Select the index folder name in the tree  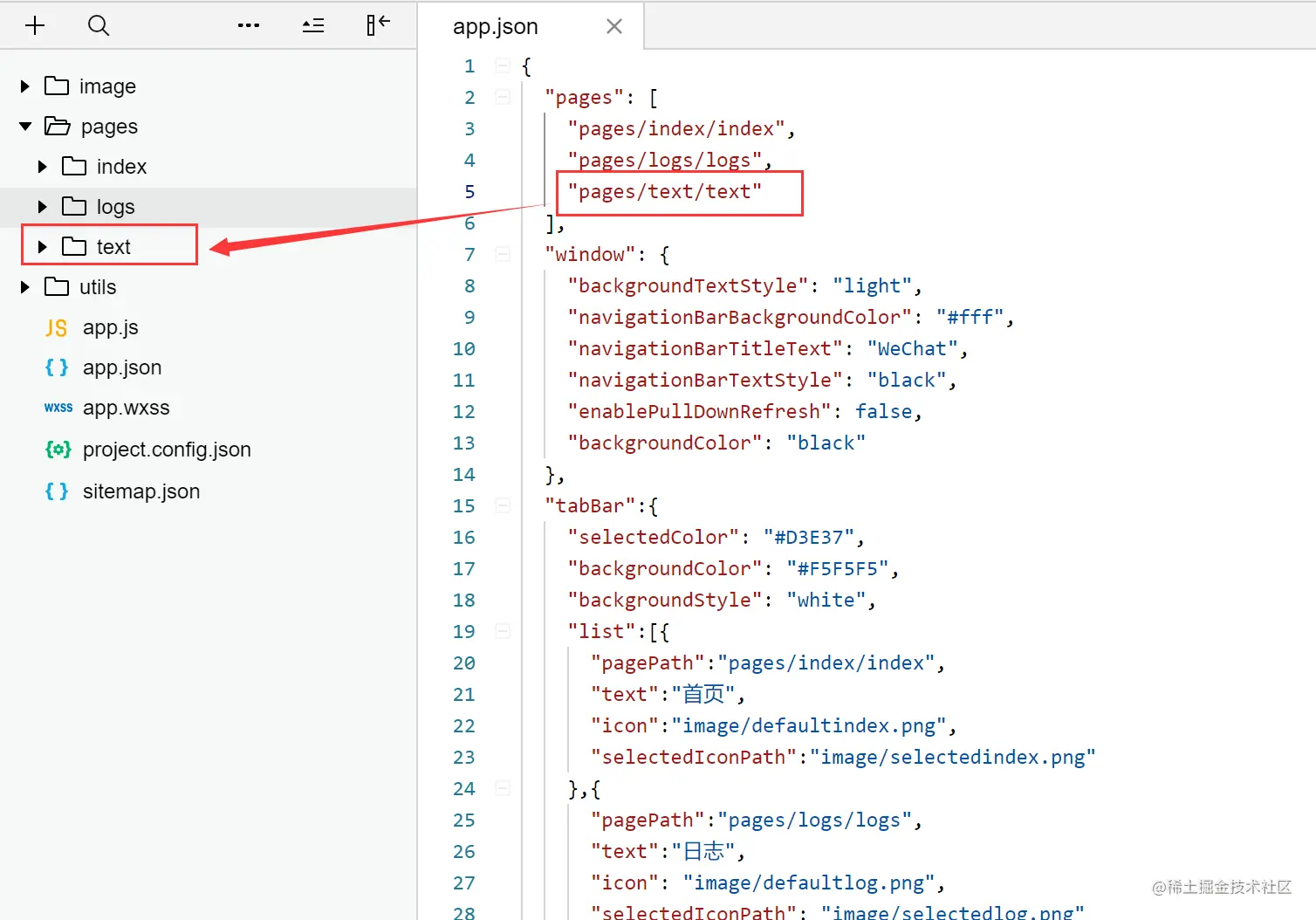(121, 167)
